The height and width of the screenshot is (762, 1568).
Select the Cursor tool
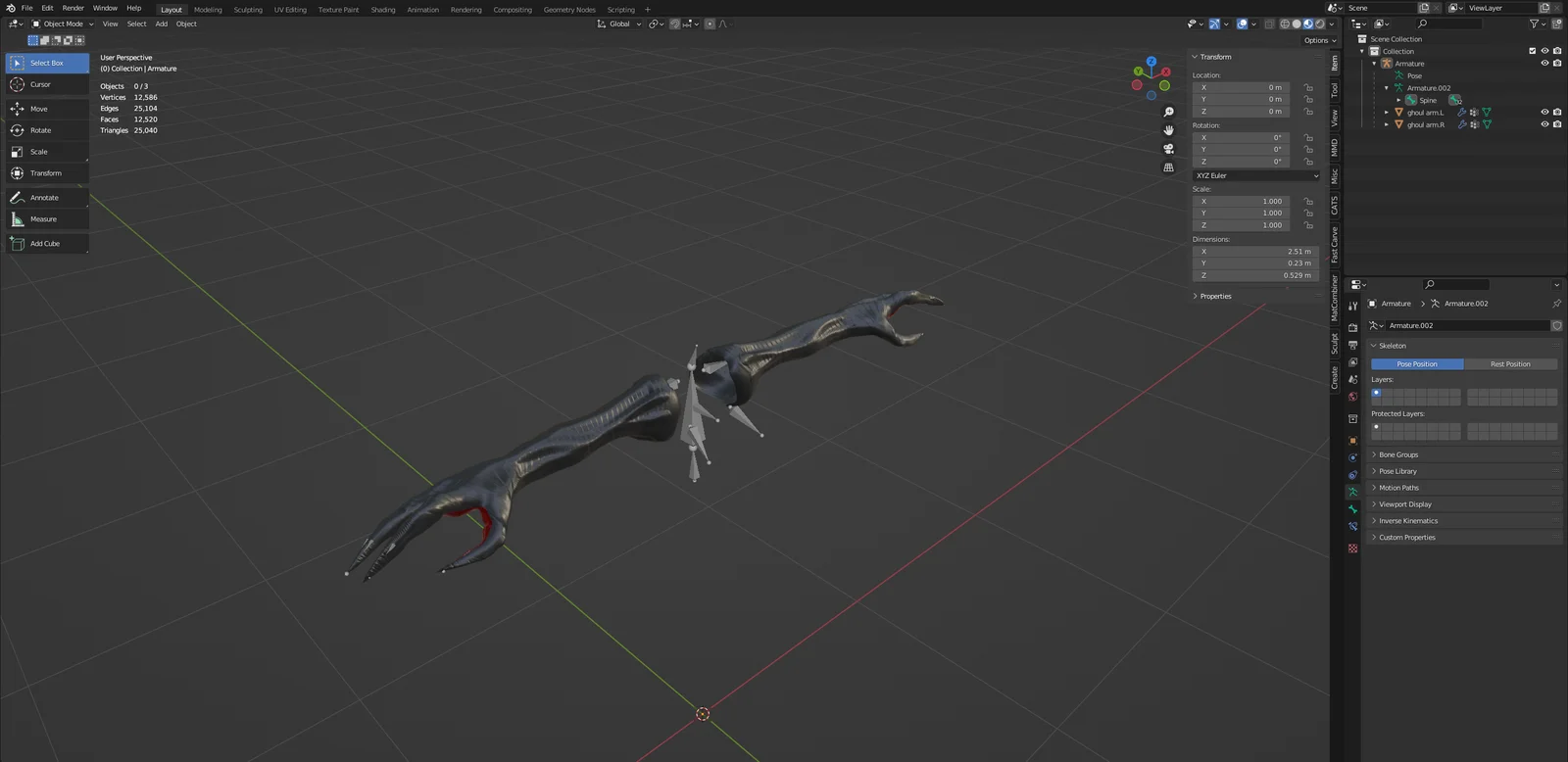click(46, 85)
